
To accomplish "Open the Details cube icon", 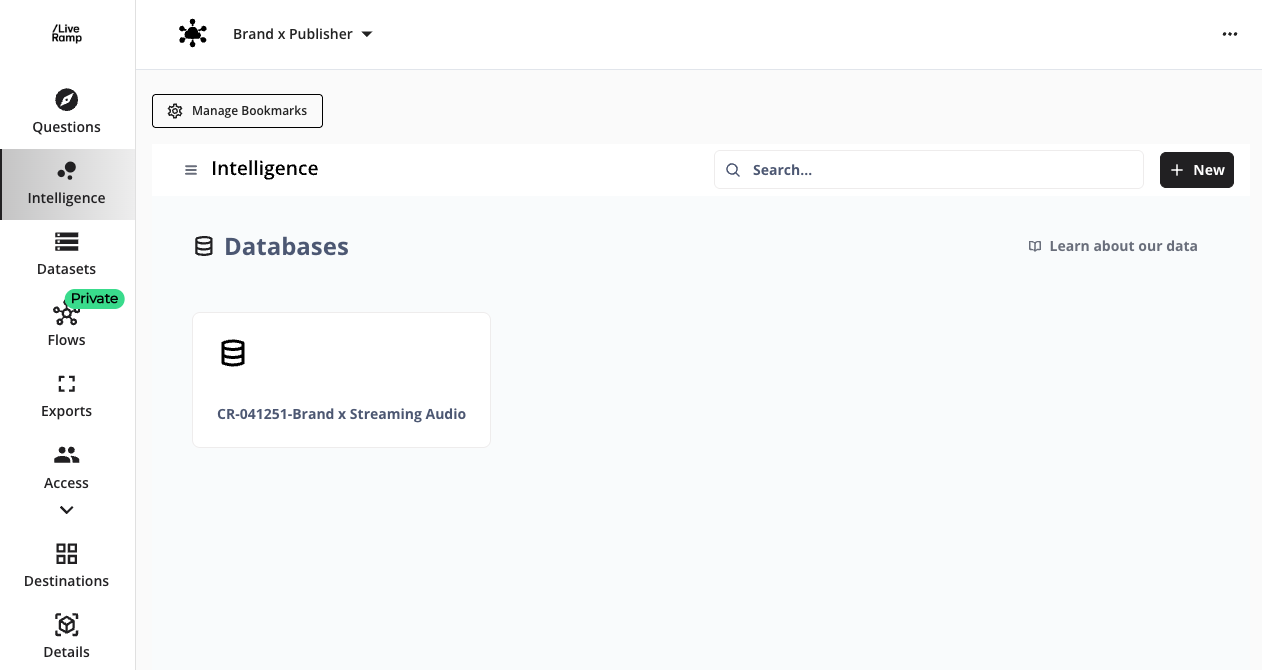I will coord(67,625).
